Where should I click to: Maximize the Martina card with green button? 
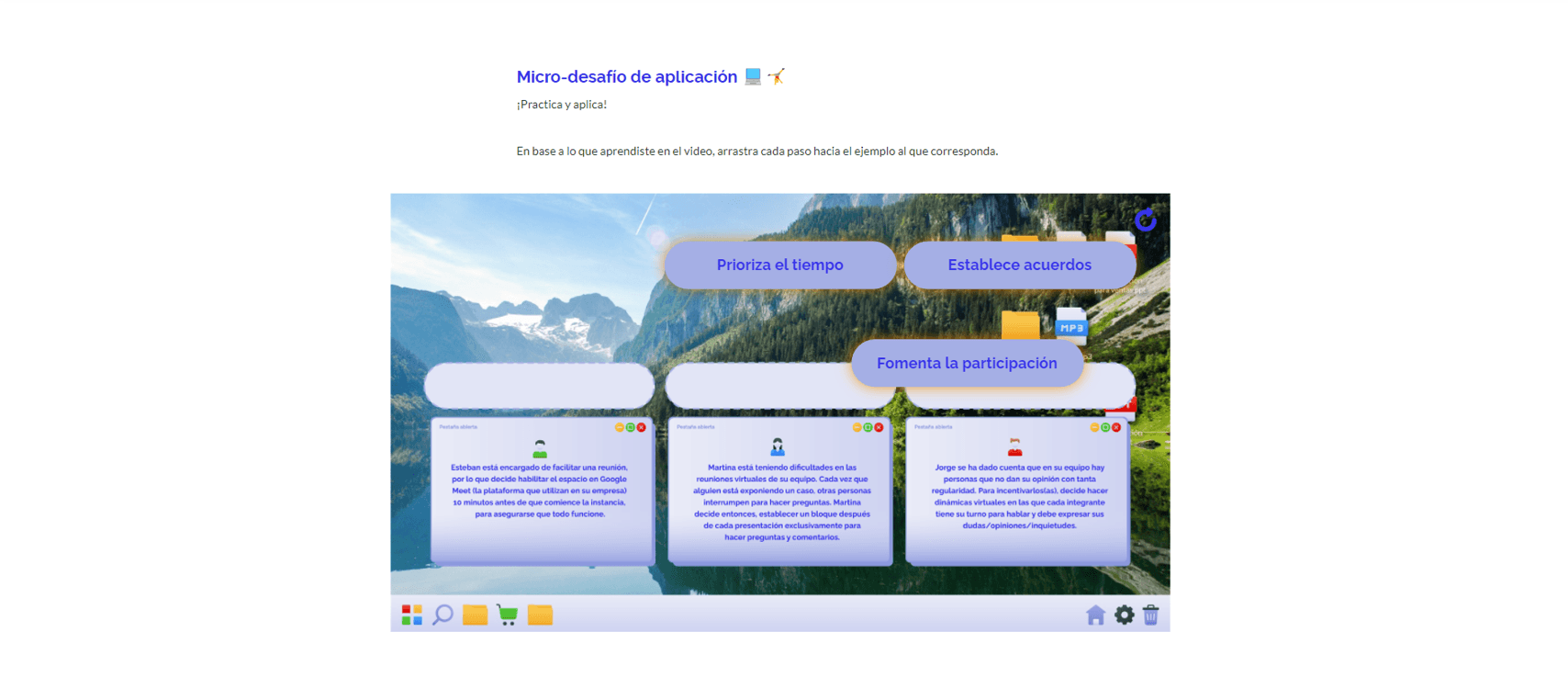[x=868, y=427]
